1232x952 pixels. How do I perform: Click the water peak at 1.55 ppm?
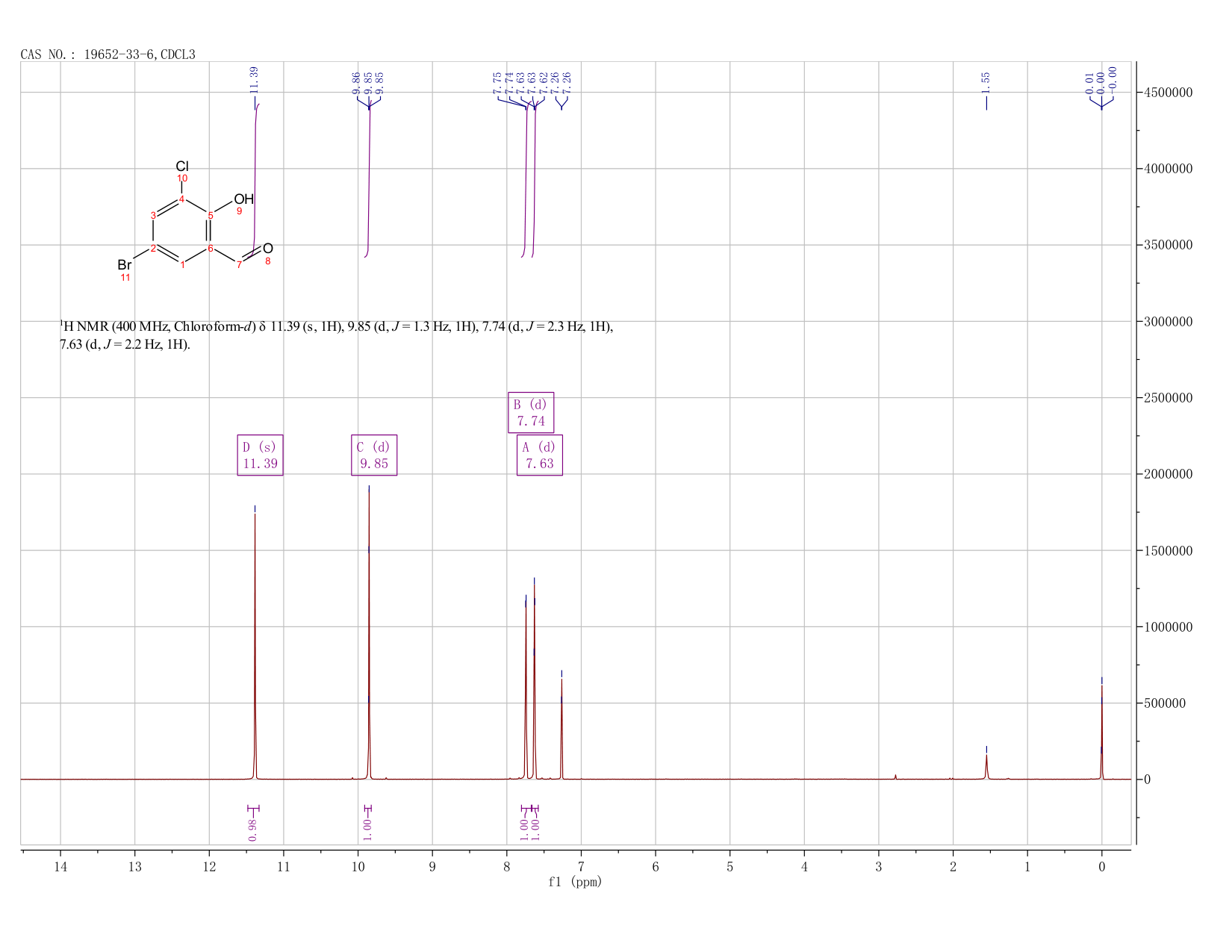(986, 767)
